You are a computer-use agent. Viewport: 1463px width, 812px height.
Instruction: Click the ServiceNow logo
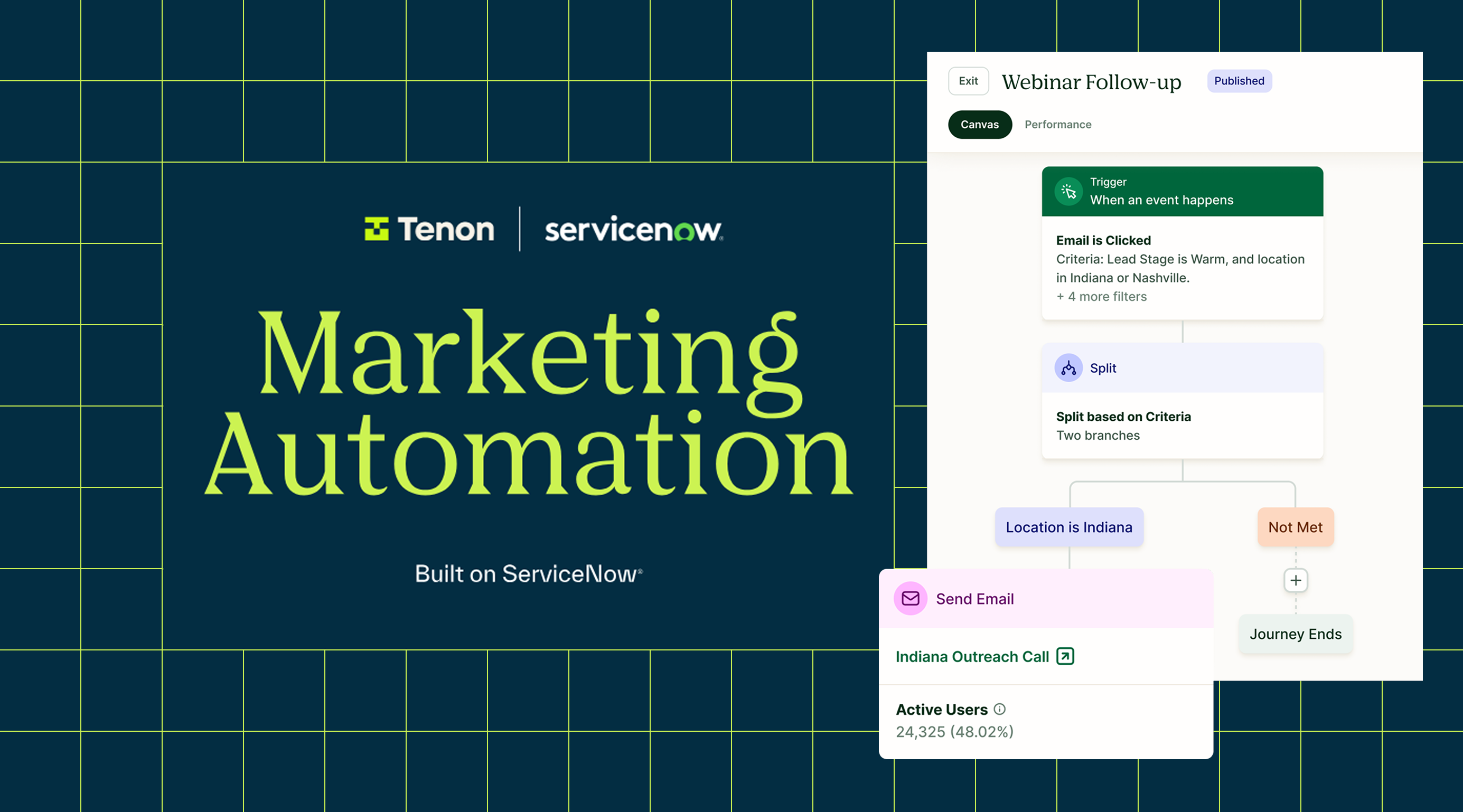634,230
